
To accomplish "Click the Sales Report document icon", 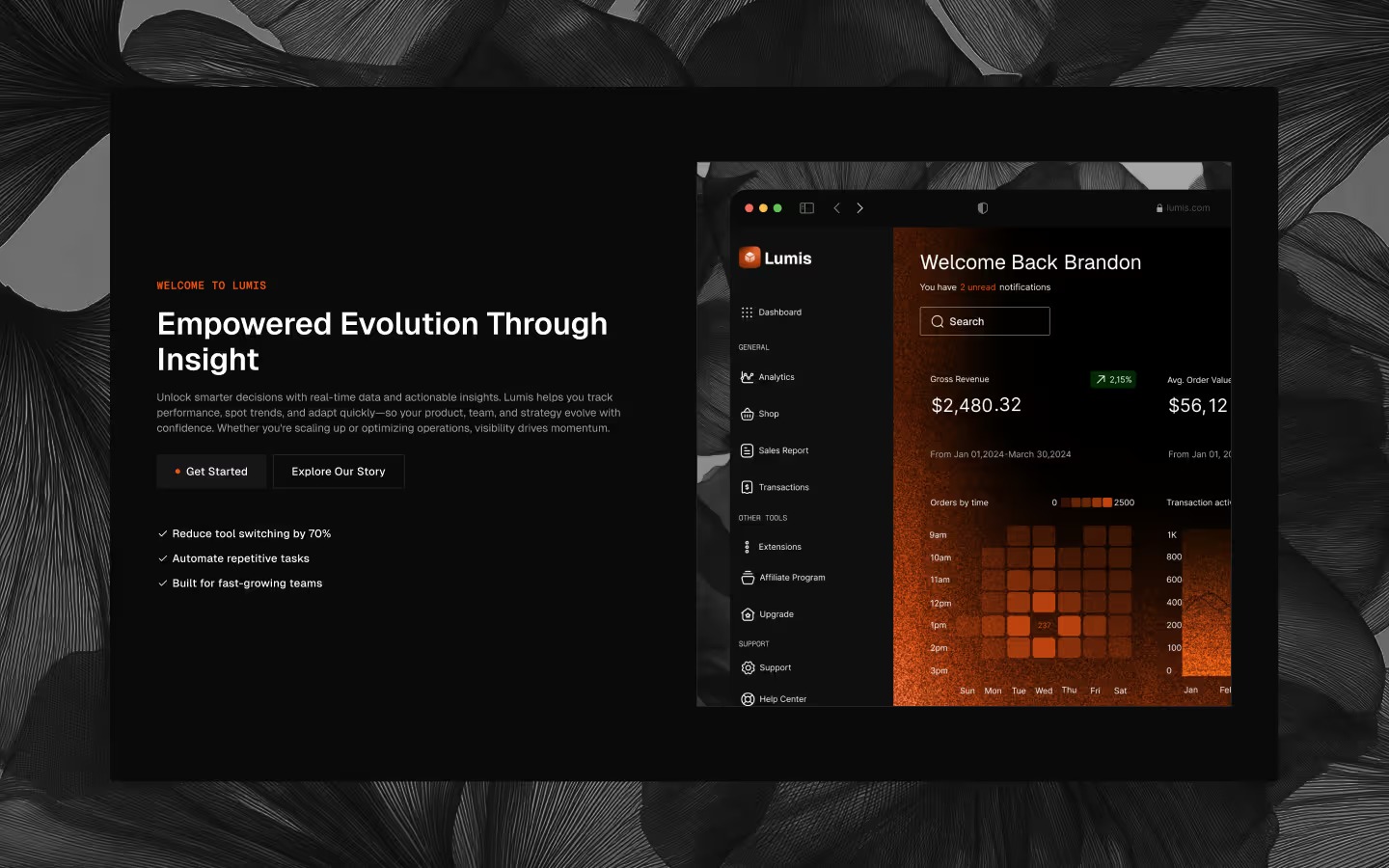I will 747,450.
